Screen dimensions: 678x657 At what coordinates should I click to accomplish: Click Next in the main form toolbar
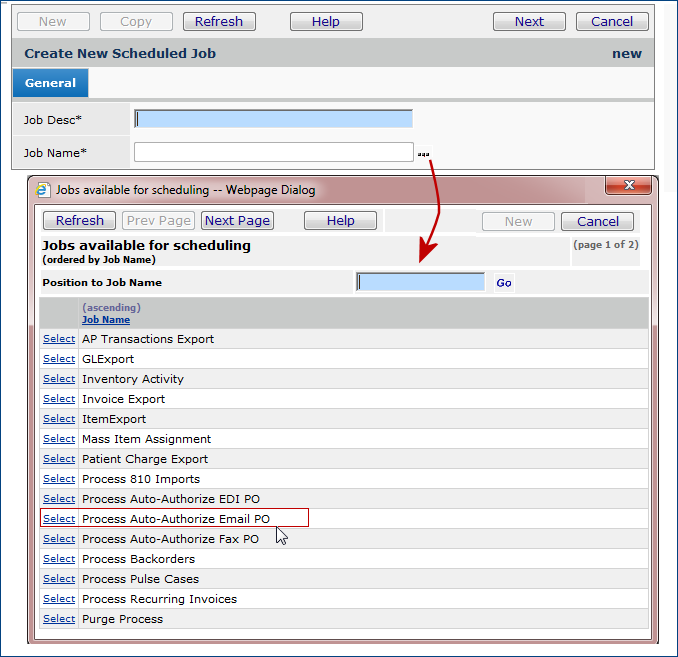(x=529, y=21)
